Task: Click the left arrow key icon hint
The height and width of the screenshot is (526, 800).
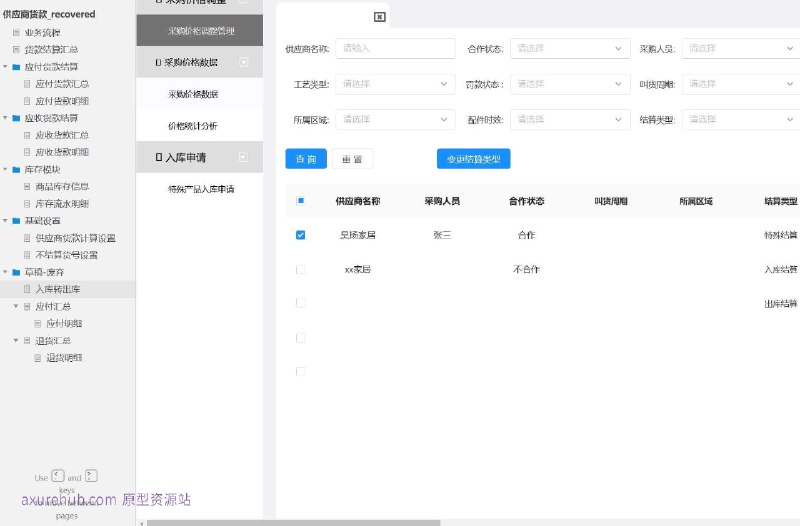Action: 58,476
